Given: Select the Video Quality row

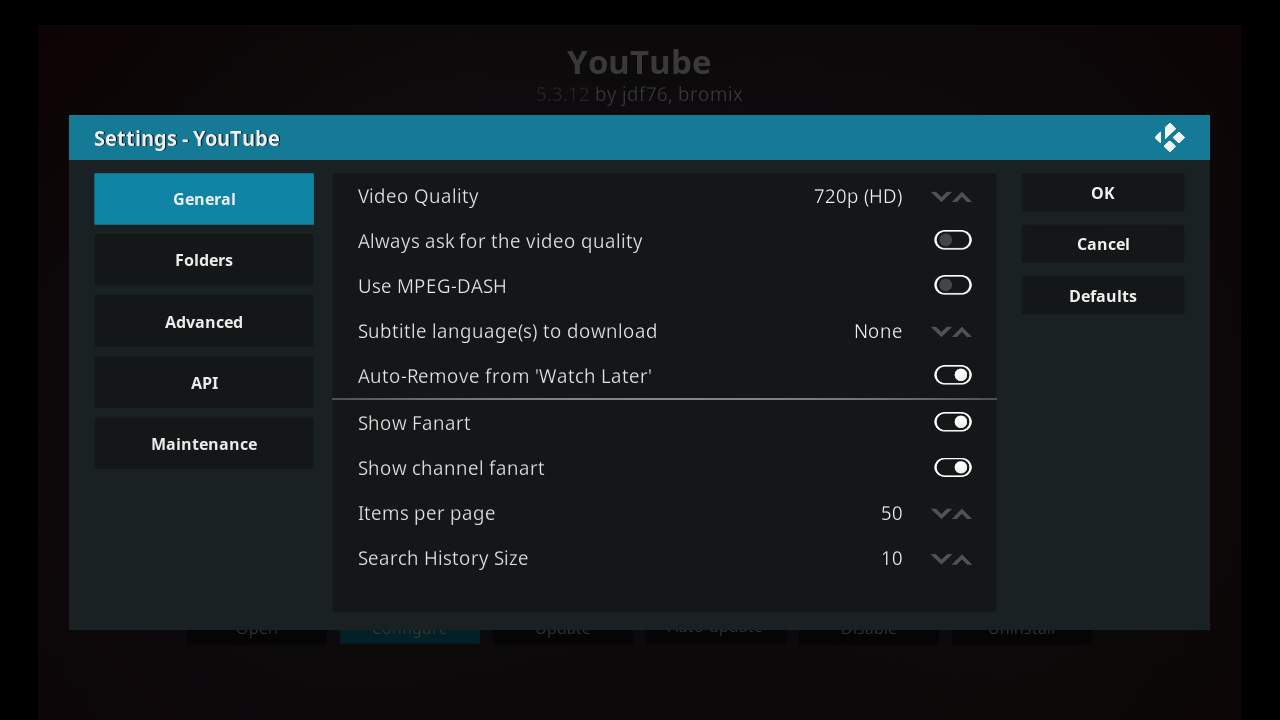Looking at the screenshot, I should (x=600, y=196).
